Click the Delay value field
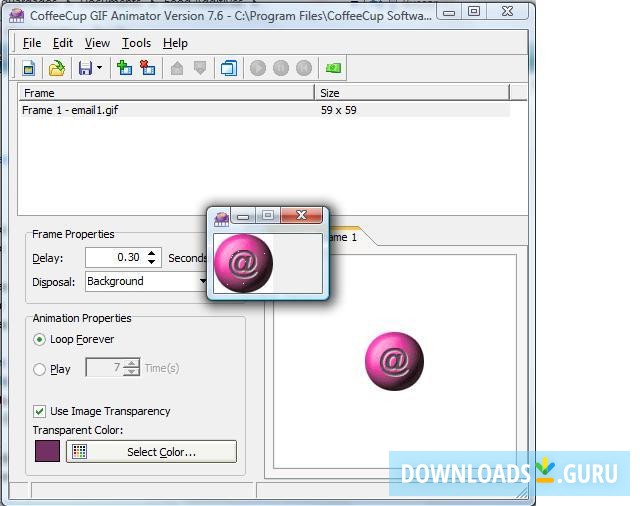 (x=115, y=257)
